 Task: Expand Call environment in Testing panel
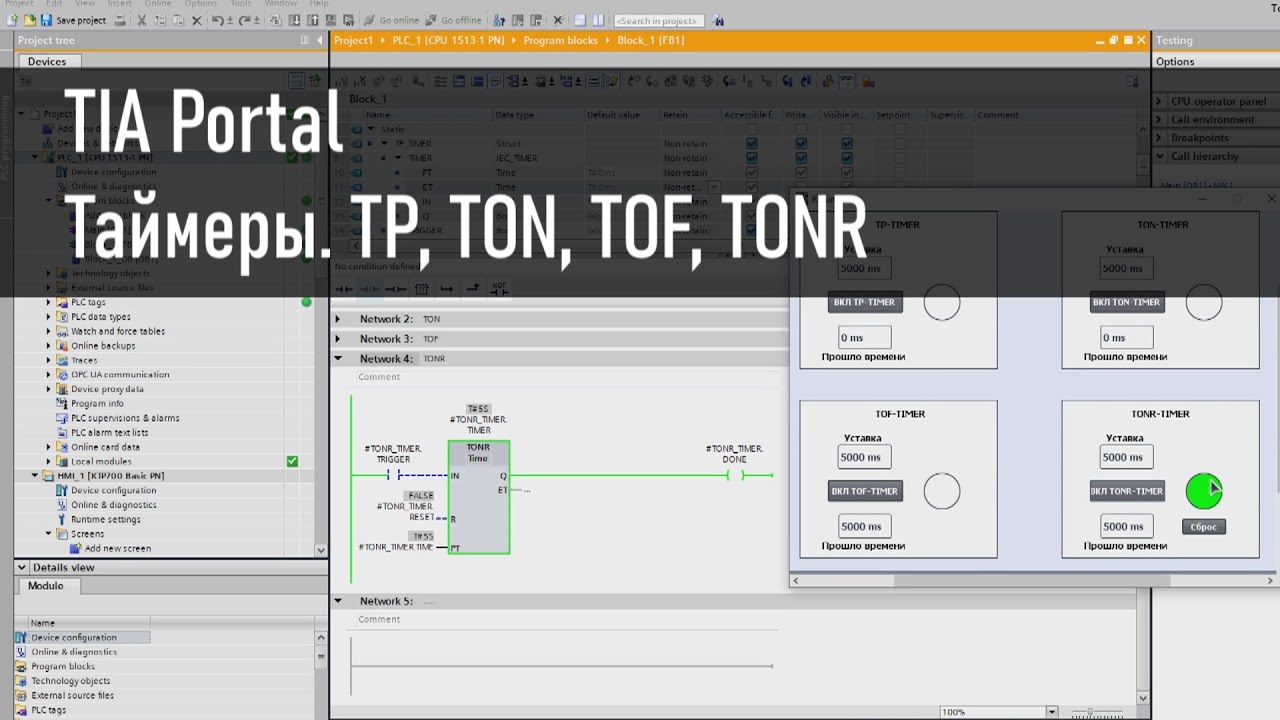(1159, 120)
